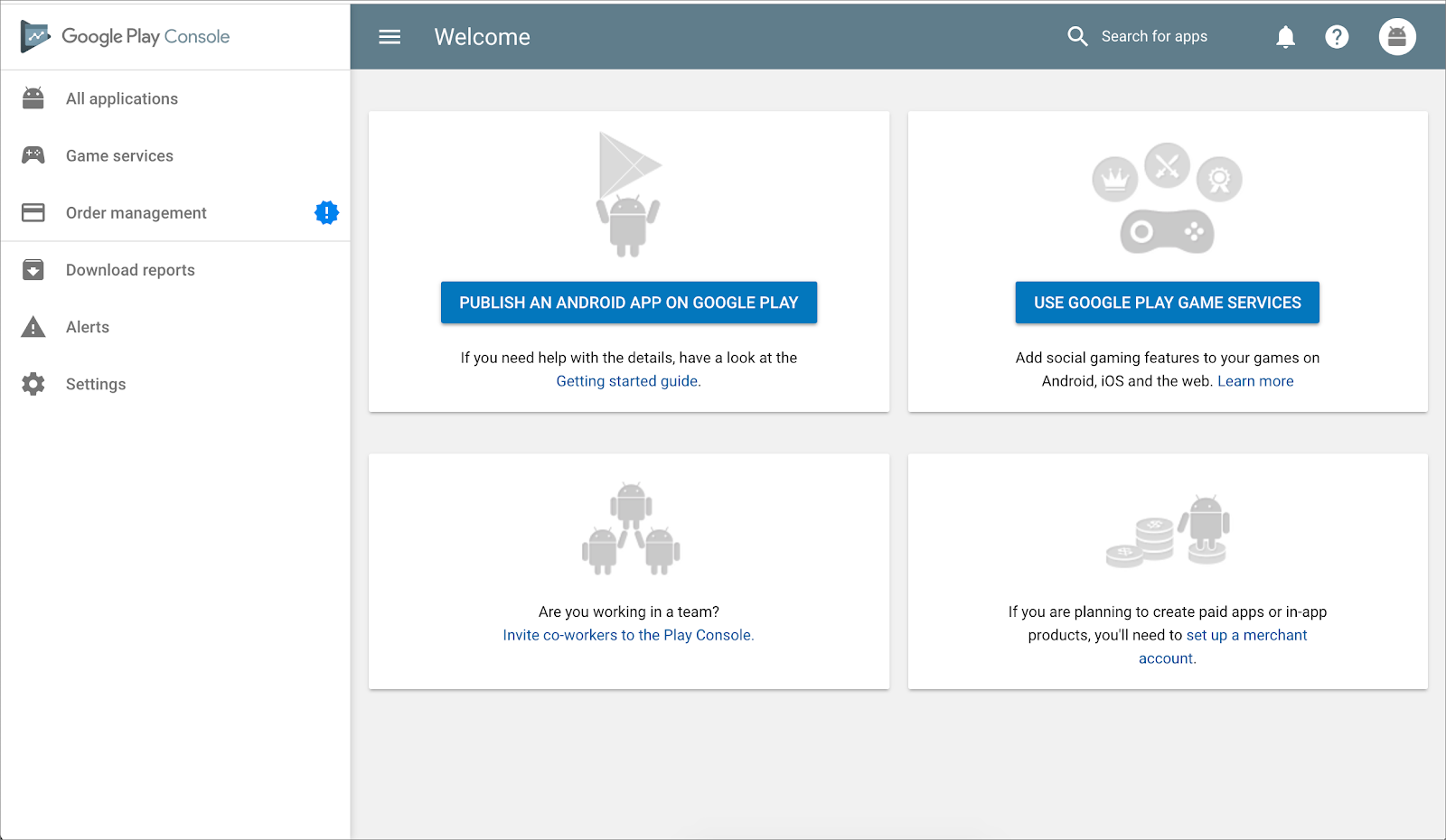Click the three Androids team illustration
This screenshot has width=1446, height=840.
[x=631, y=529]
